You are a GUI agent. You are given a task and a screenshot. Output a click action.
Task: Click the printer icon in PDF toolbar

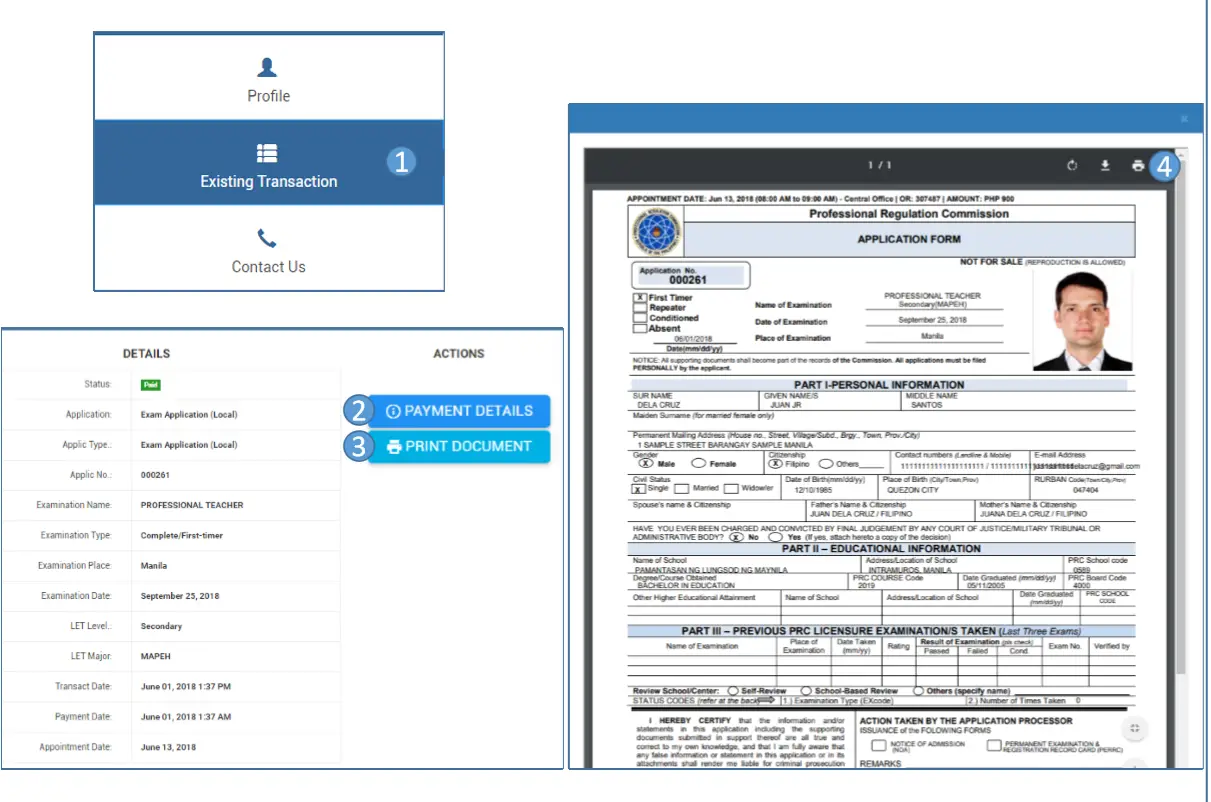(x=1137, y=165)
